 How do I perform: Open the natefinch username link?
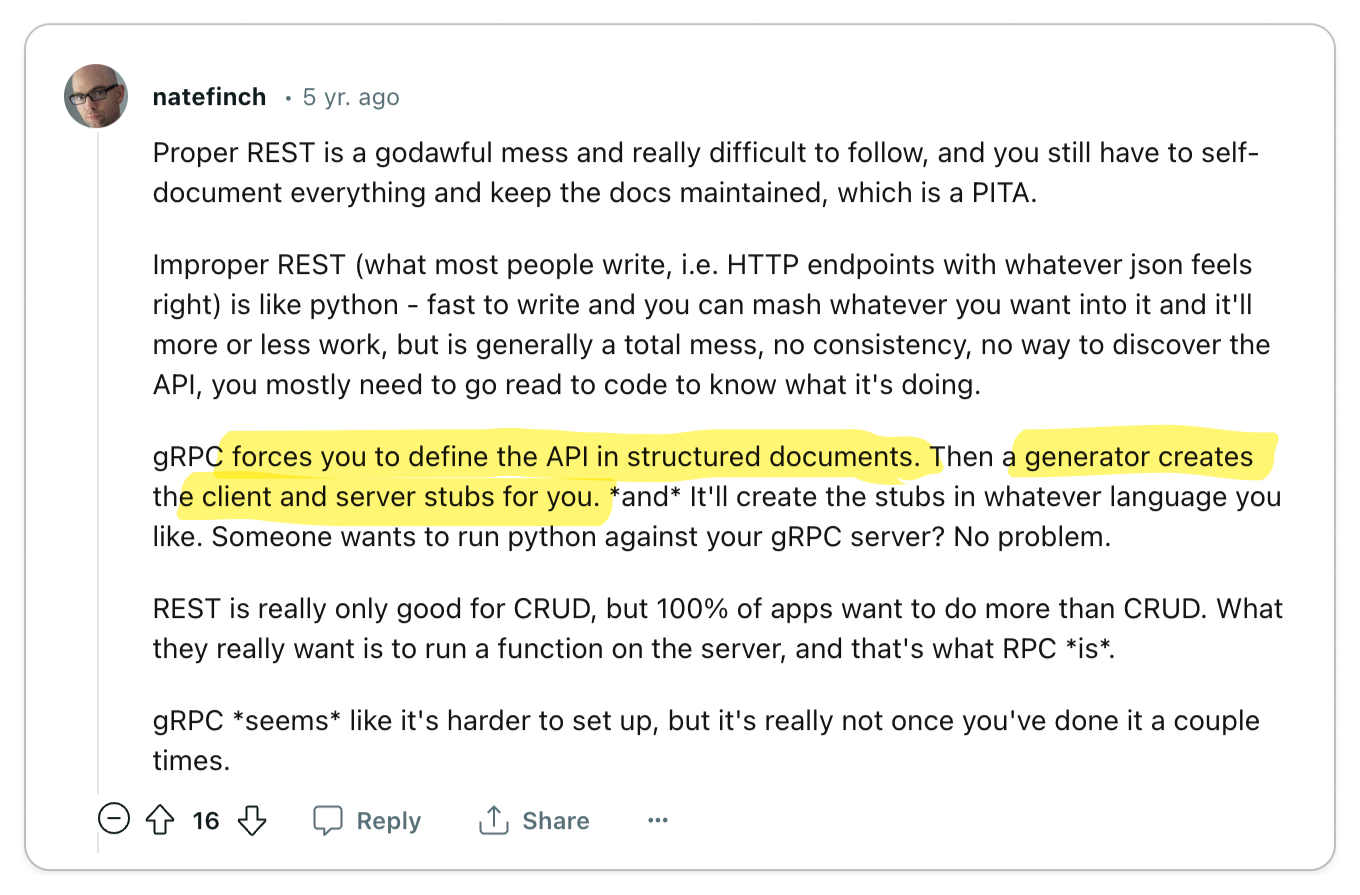(209, 97)
